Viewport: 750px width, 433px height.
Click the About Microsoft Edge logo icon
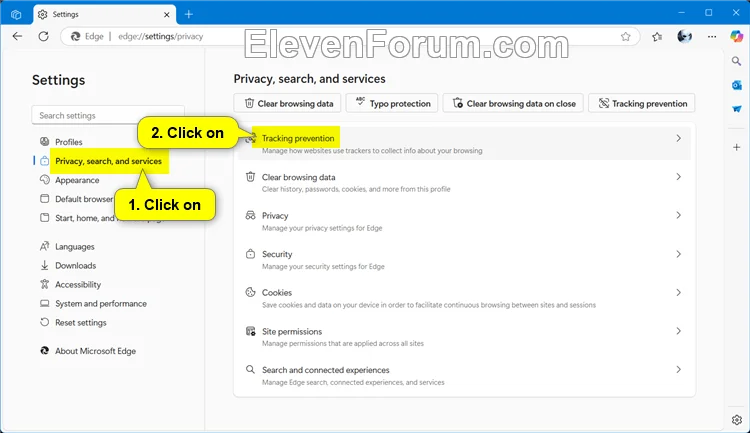coord(44,351)
